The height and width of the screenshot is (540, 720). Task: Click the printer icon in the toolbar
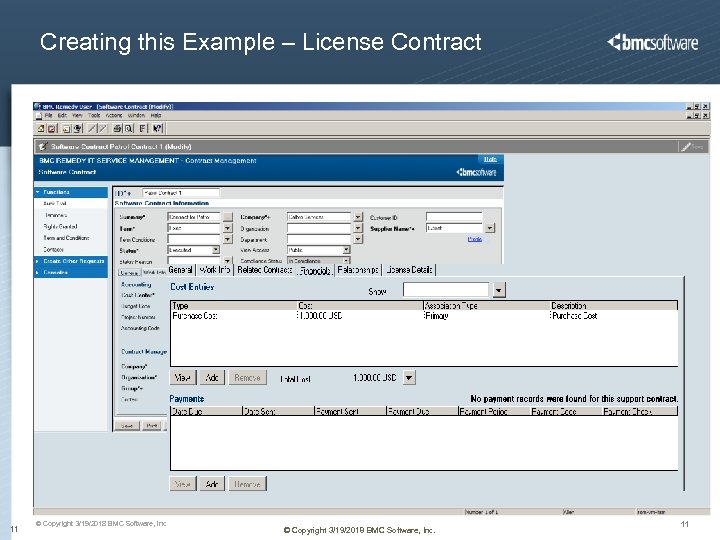tap(118, 129)
